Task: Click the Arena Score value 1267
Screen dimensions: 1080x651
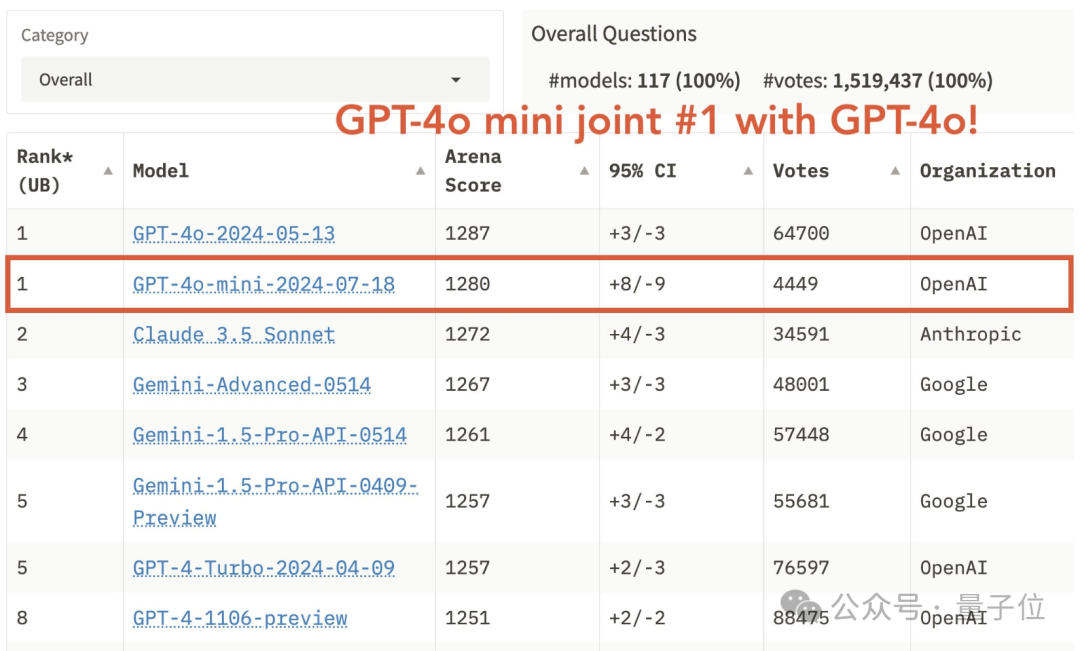Action: [x=467, y=384]
